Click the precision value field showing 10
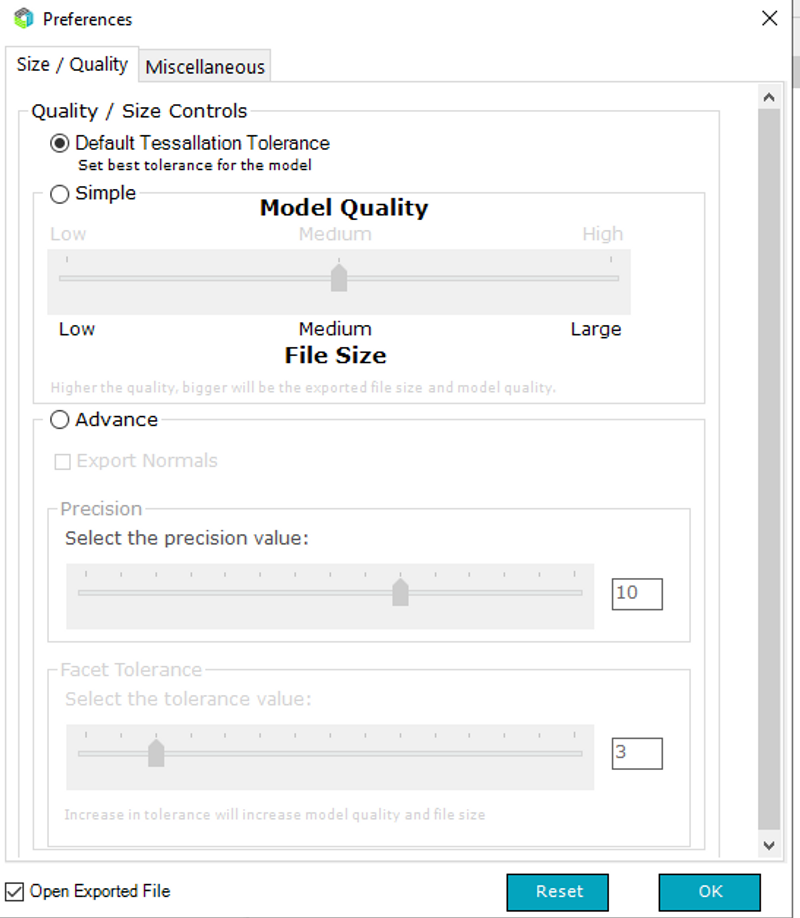The height and width of the screenshot is (918, 800). point(637,594)
